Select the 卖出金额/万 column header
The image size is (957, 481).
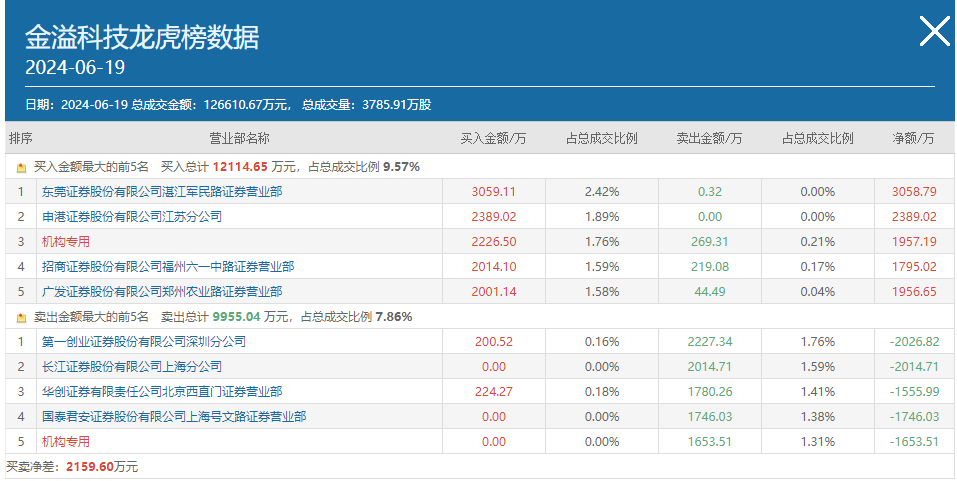pos(709,139)
